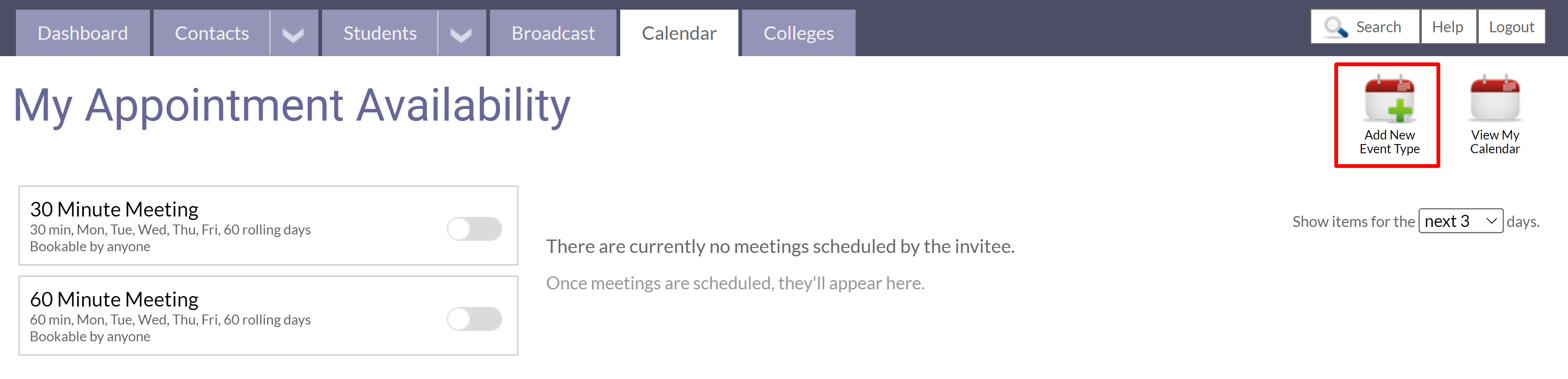Viewport: 1568px width, 379px height.
Task: Expand the Students dropdown arrow
Action: pos(462,34)
